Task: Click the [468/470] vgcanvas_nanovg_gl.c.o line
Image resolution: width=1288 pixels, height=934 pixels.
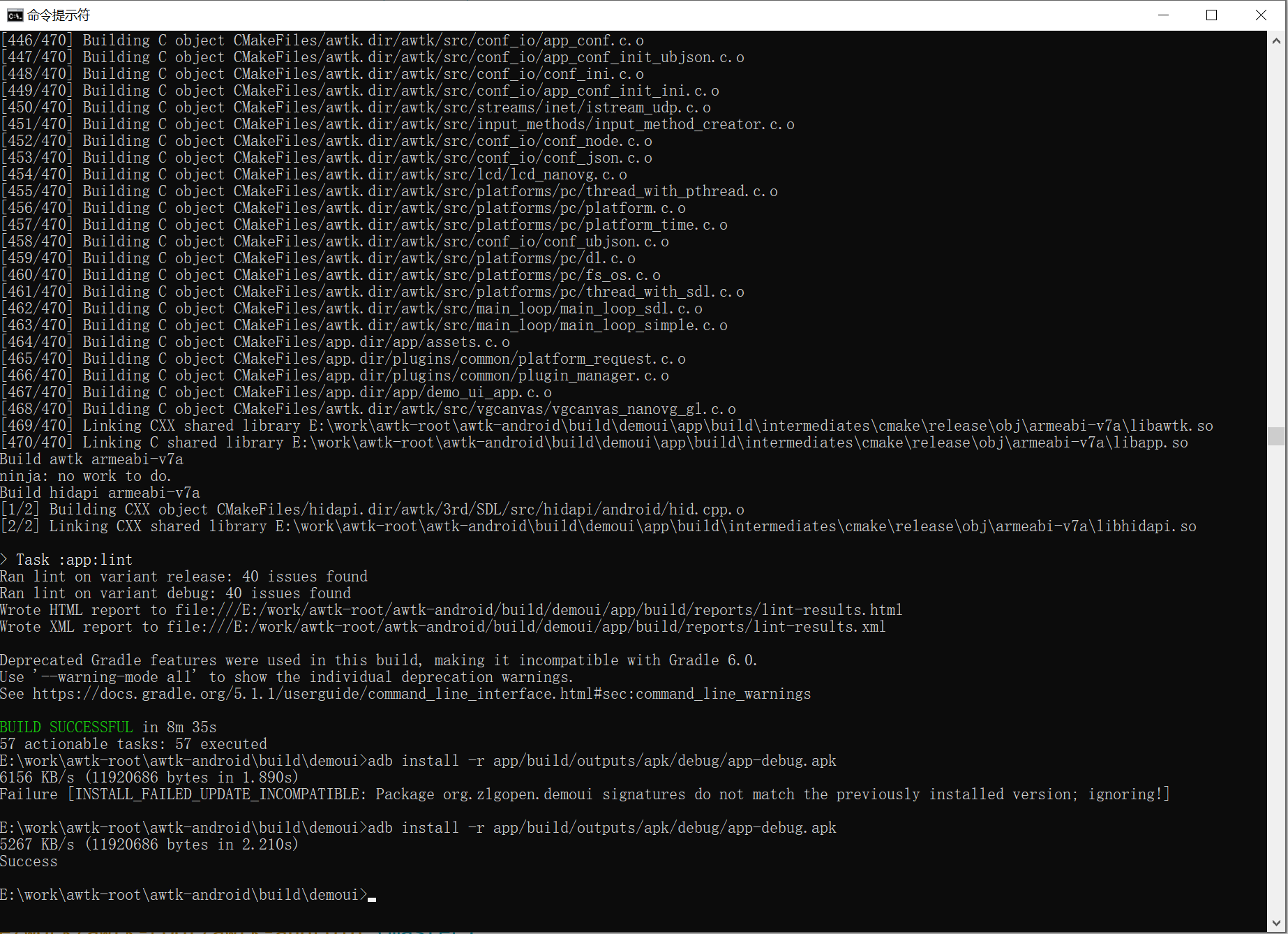Action: [368, 409]
